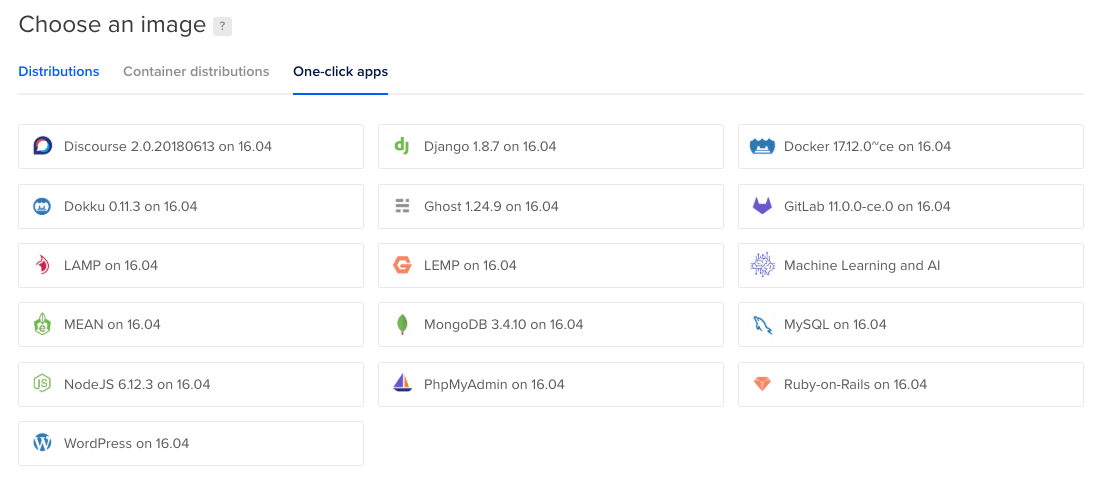The width and height of the screenshot is (1110, 497).
Task: Click the GitLab fox logo icon
Action: tap(763, 206)
